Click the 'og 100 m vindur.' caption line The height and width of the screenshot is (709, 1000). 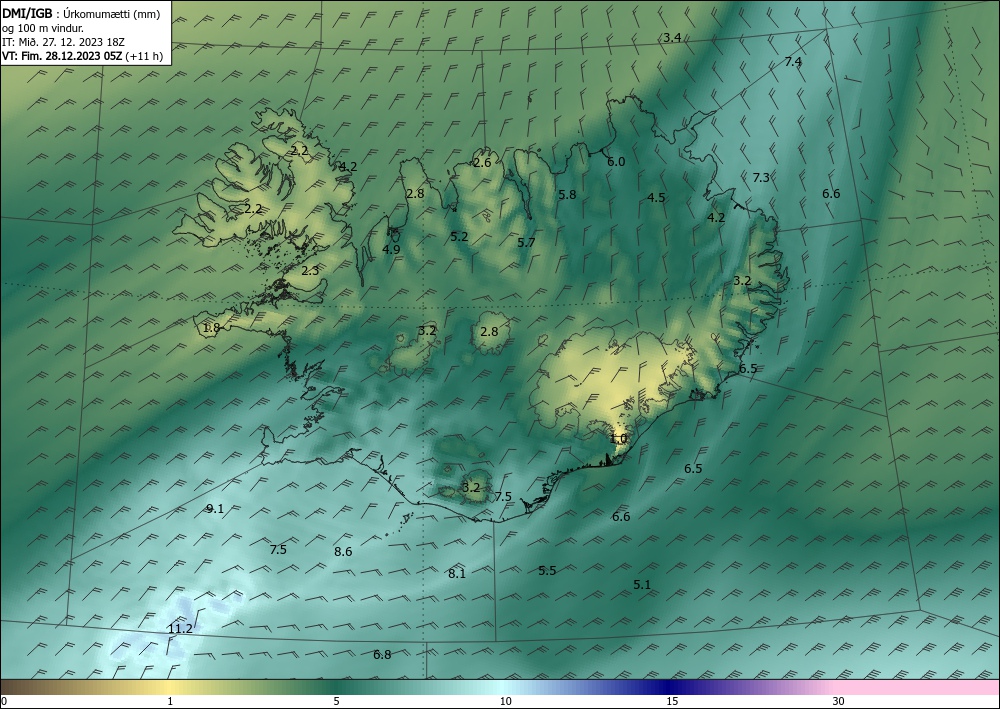[x=43, y=28]
